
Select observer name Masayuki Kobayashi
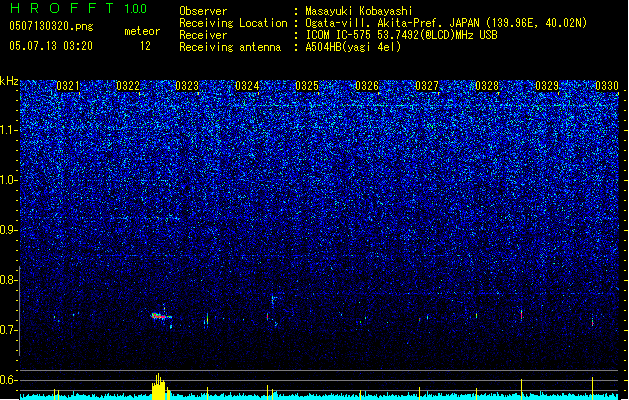coord(359,11)
